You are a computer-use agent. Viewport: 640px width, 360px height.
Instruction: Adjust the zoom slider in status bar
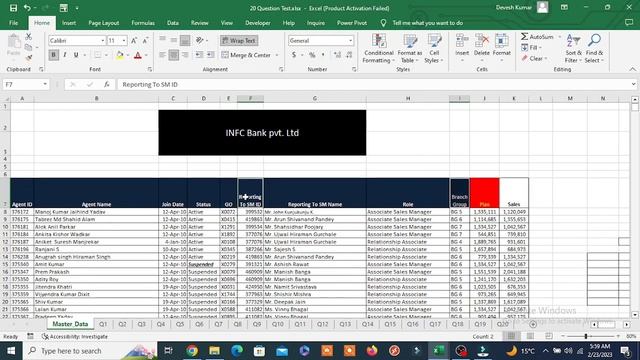click(586, 336)
